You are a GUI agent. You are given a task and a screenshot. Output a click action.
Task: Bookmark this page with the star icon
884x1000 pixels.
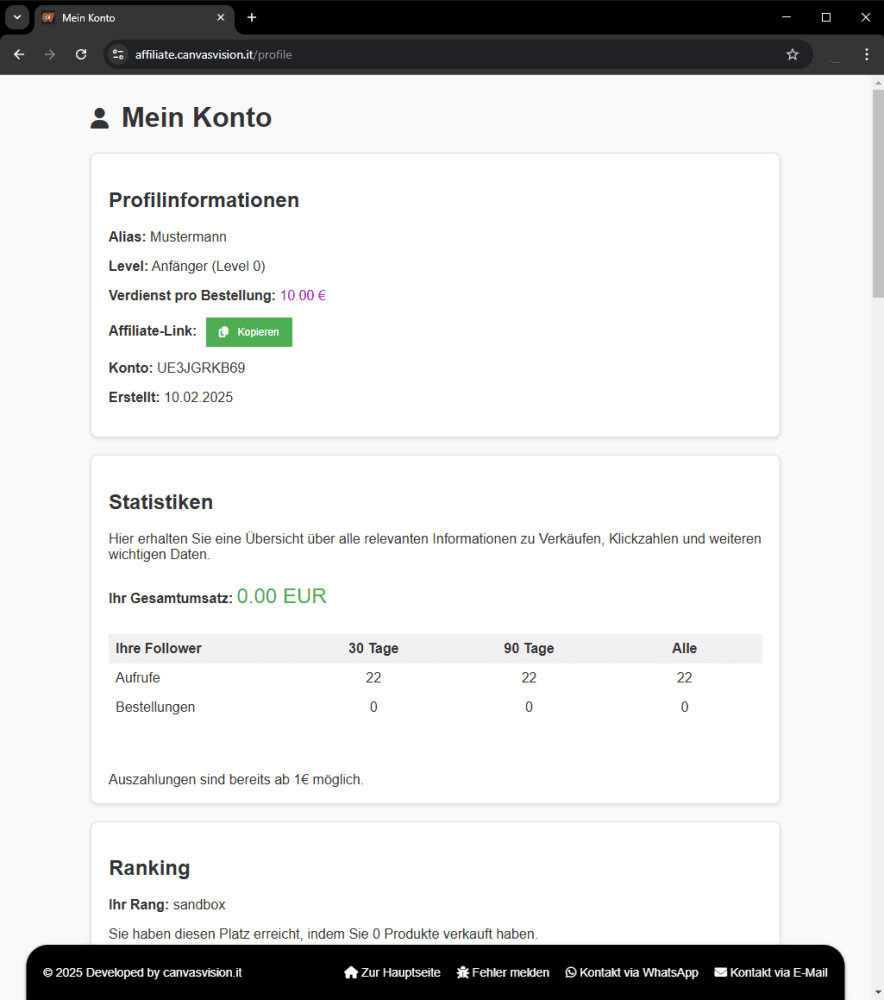point(792,54)
